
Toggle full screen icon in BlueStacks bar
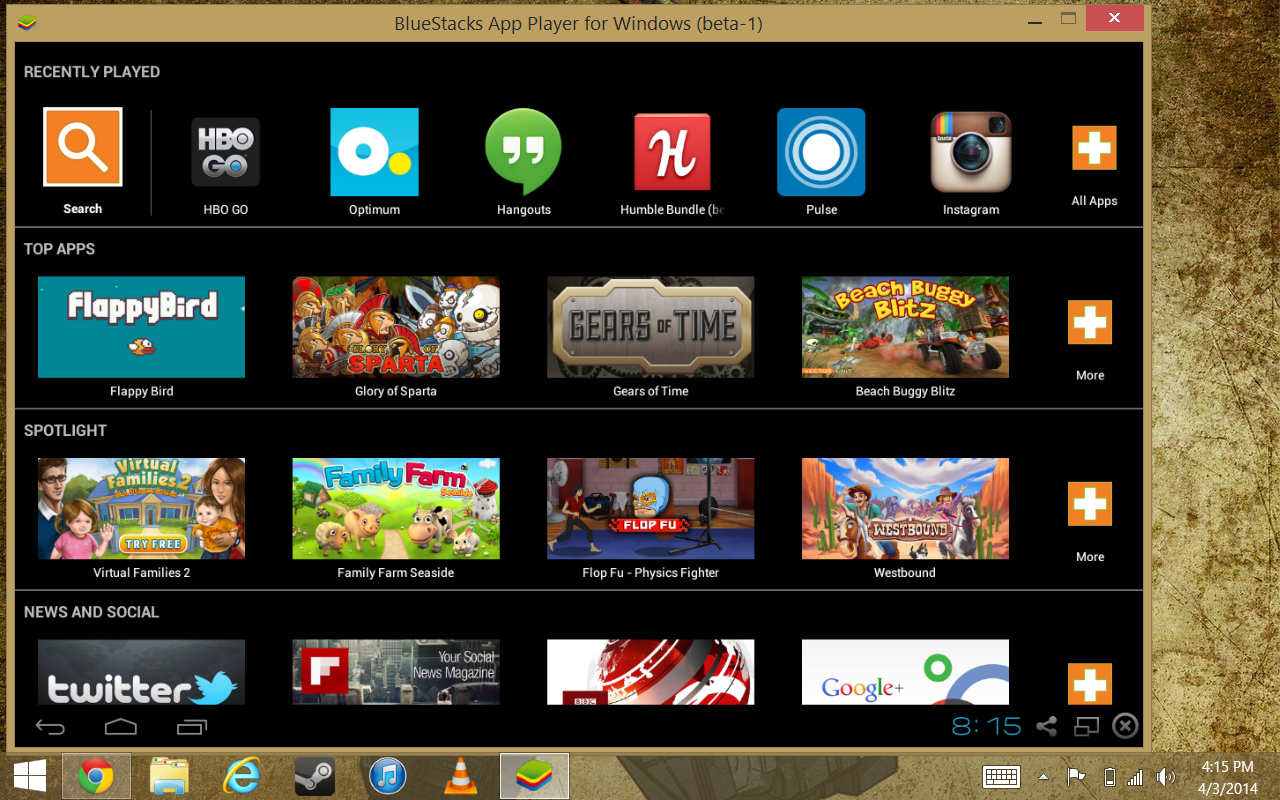pos(1087,726)
